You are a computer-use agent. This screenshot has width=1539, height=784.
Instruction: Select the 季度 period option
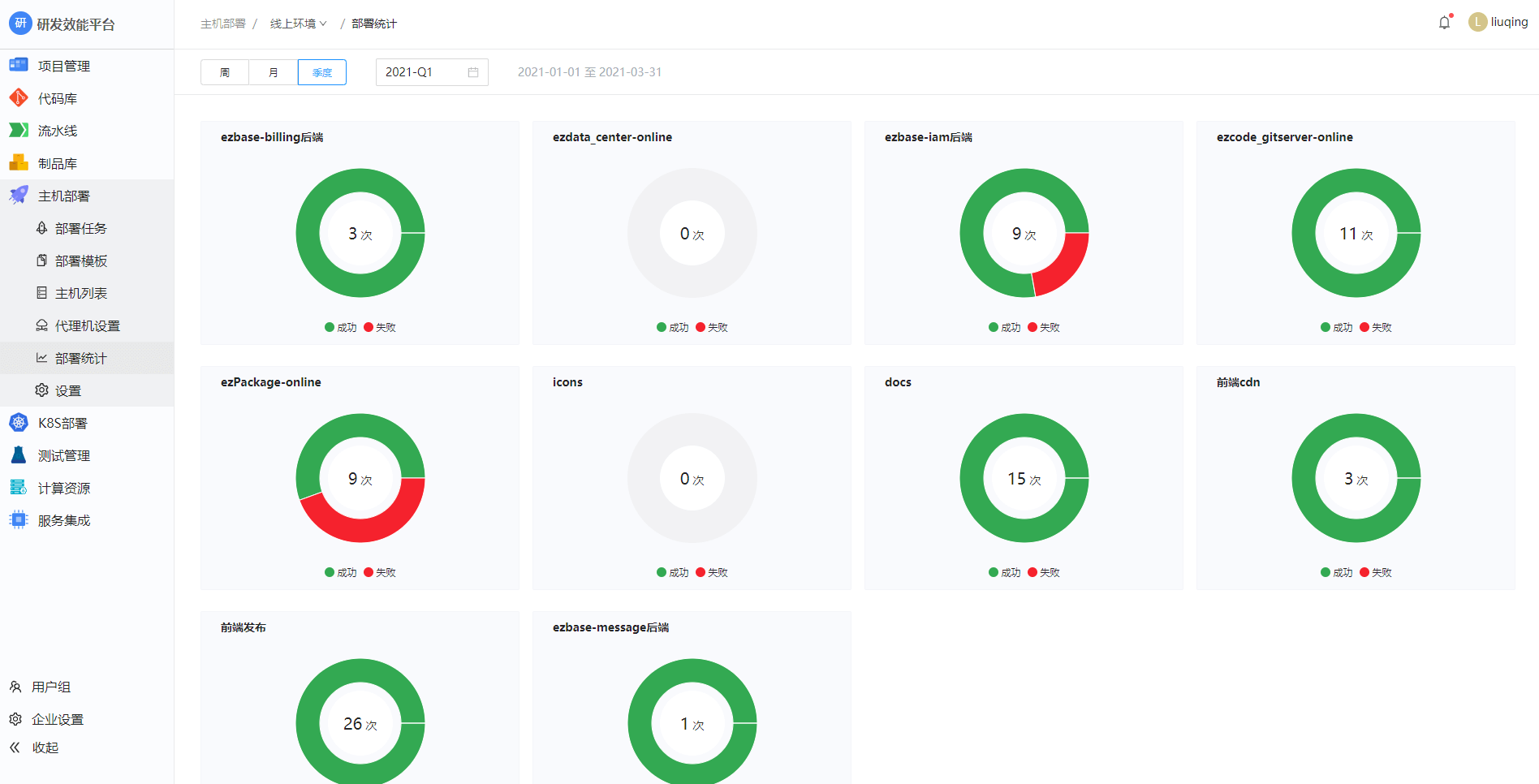pyautogui.click(x=322, y=72)
